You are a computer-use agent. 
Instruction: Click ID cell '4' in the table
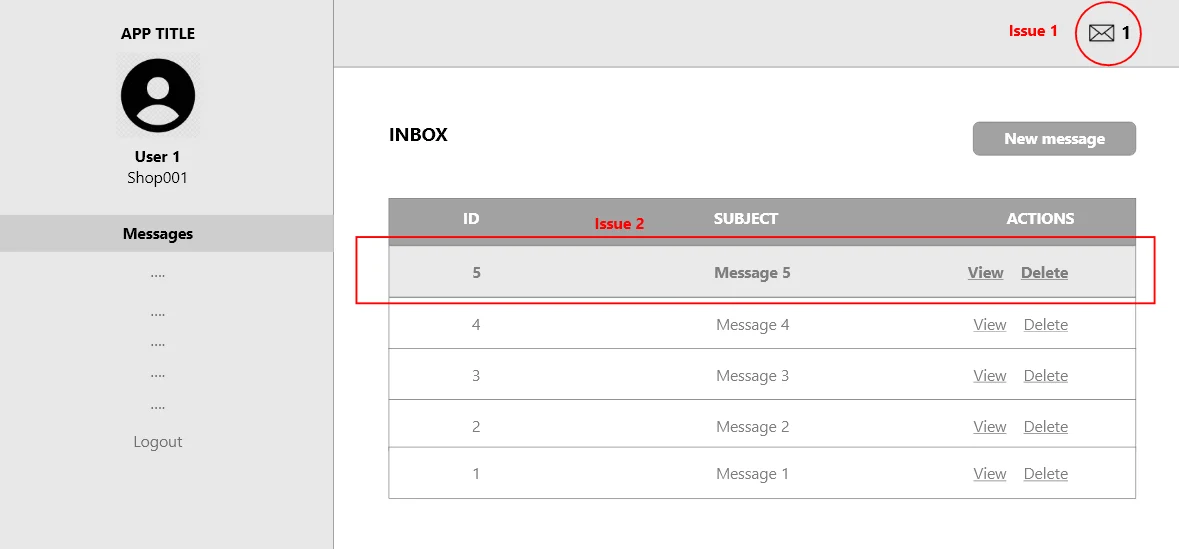pos(476,325)
